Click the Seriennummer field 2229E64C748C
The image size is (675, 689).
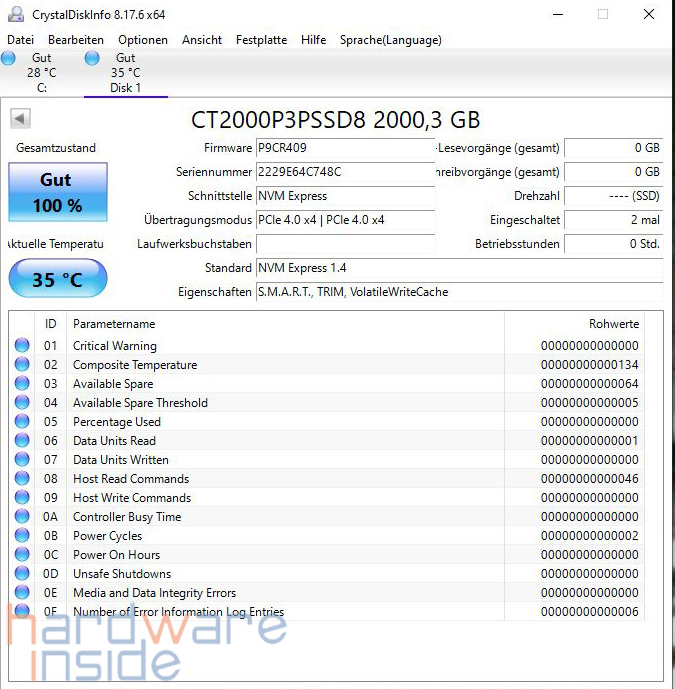345,172
